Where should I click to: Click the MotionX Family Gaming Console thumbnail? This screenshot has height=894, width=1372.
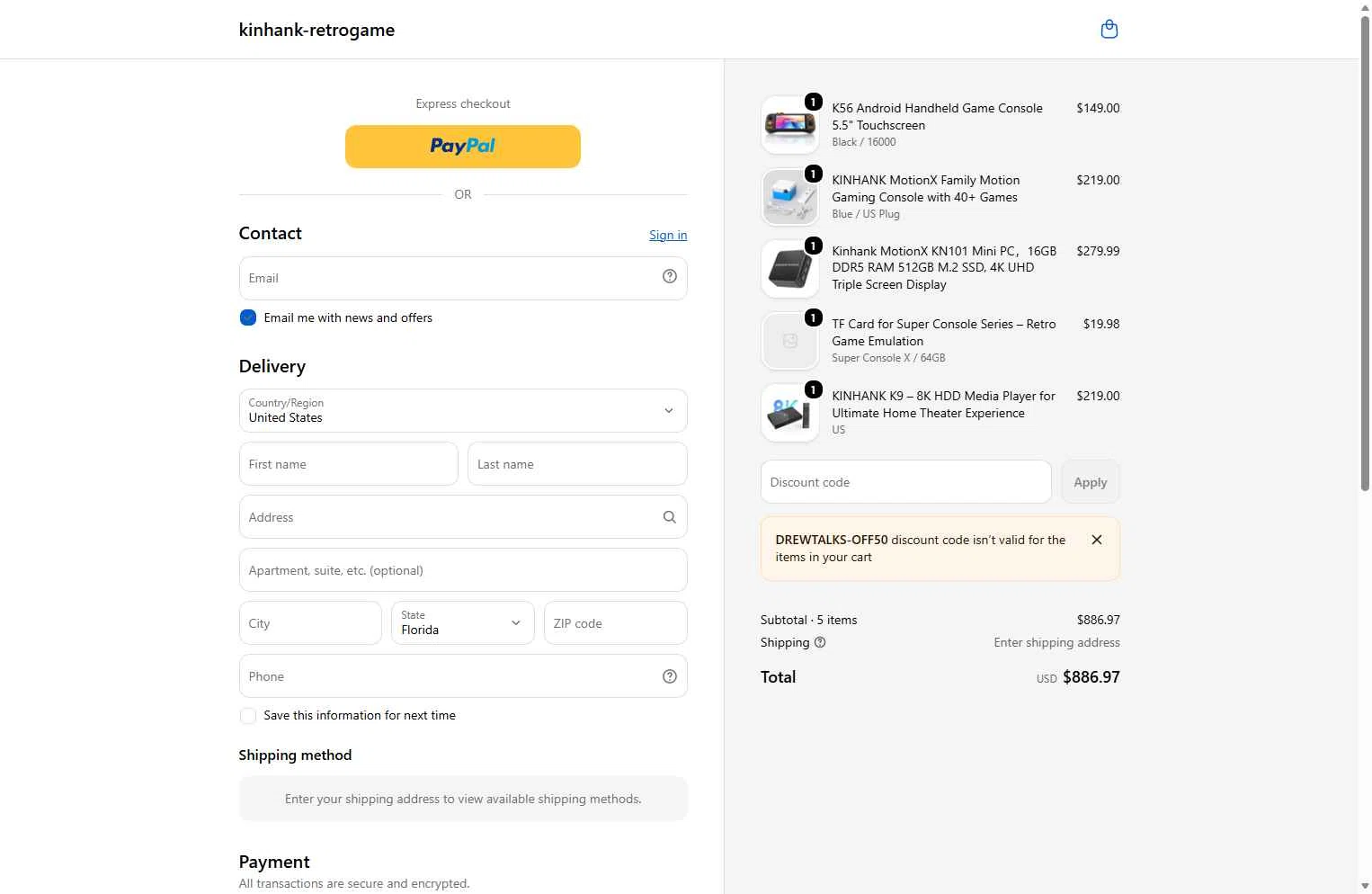(x=790, y=197)
